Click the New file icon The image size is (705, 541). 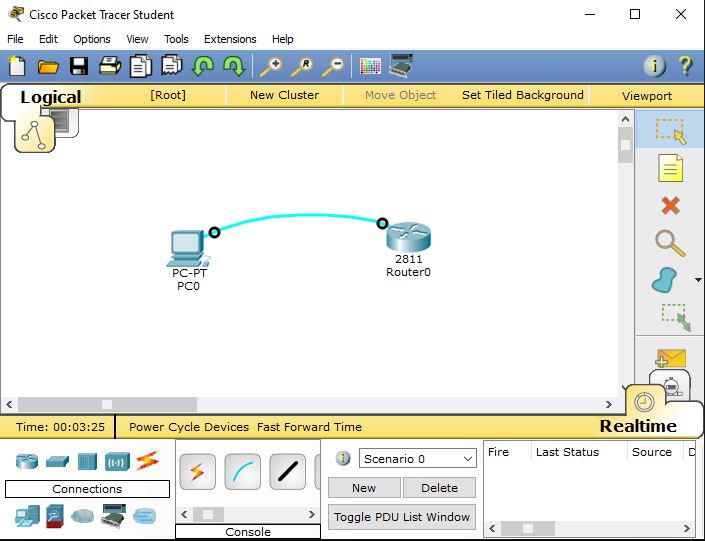tap(17, 66)
